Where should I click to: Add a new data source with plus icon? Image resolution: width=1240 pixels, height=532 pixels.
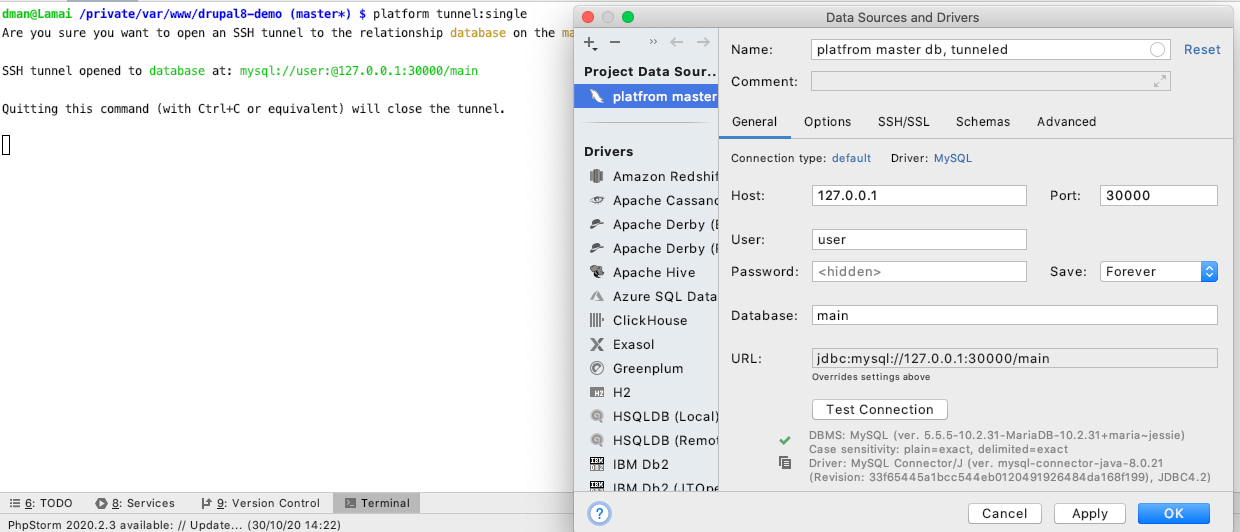click(x=590, y=43)
